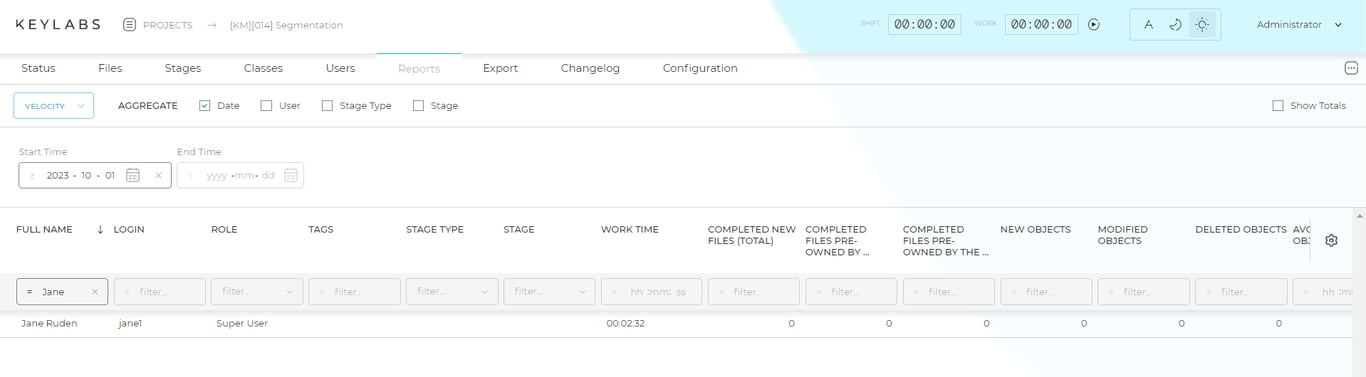Sort by ROLE column header
Viewport: 1366px width, 377px height.
(224, 230)
